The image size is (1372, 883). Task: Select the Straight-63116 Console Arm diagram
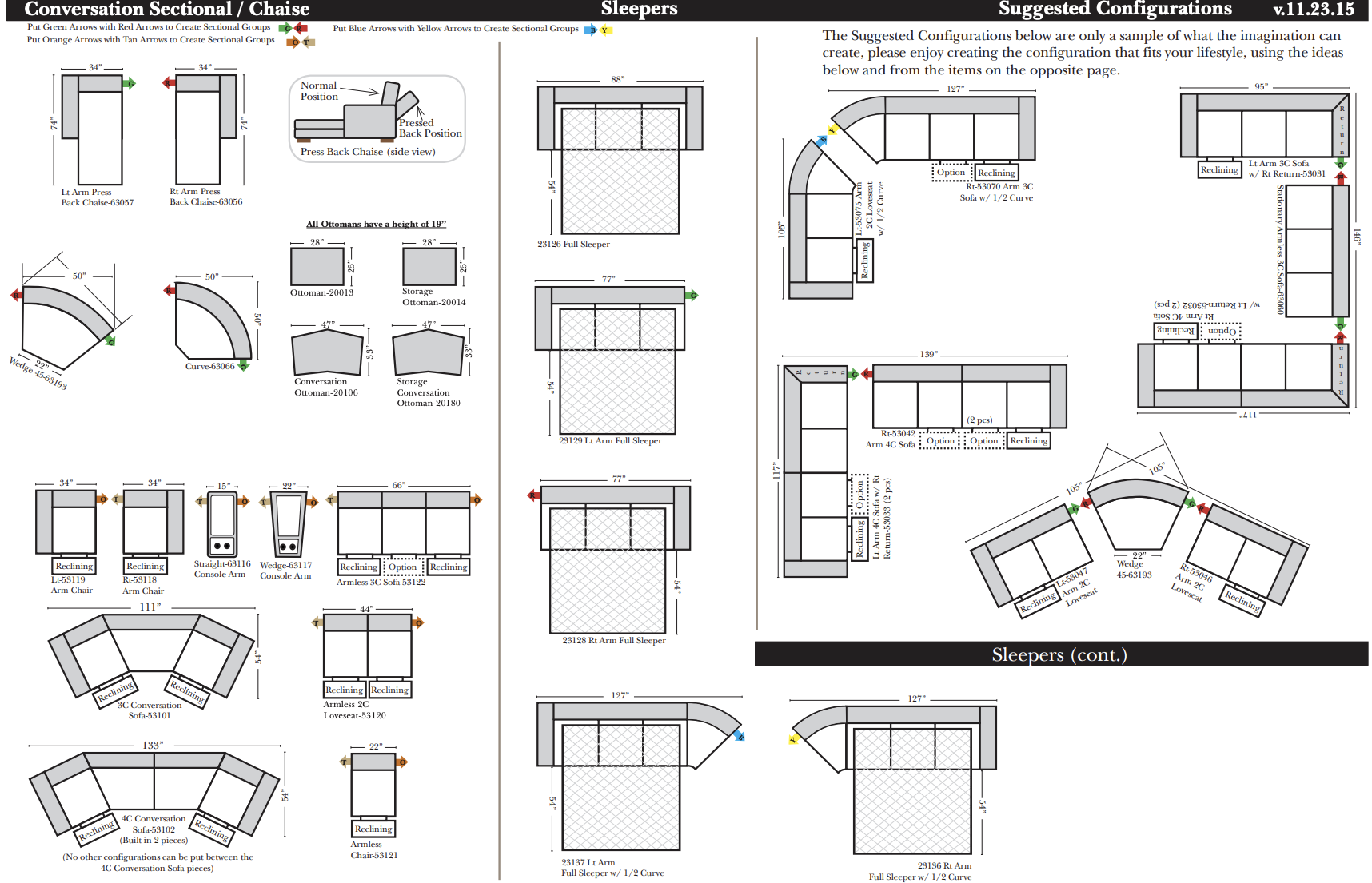pyautogui.click(x=222, y=523)
